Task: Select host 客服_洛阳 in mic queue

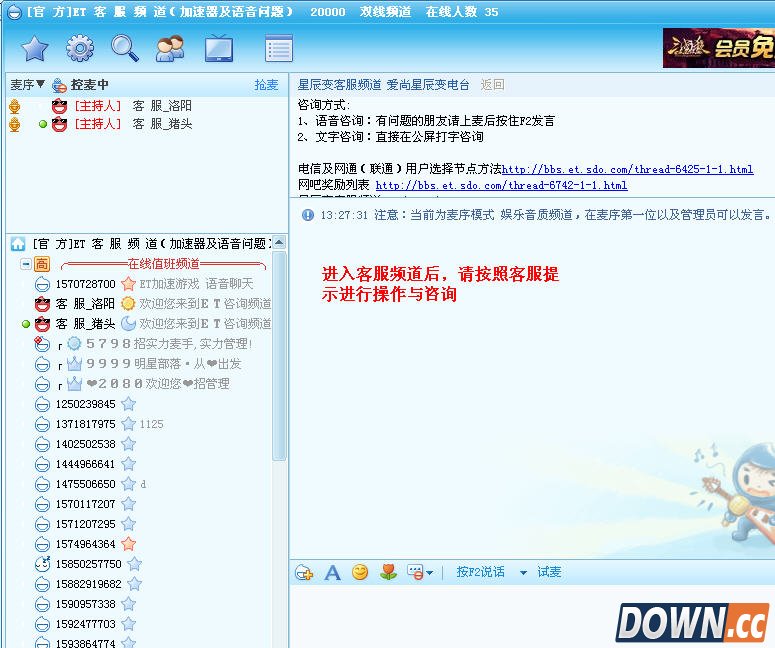Action: pyautogui.click(x=132, y=106)
